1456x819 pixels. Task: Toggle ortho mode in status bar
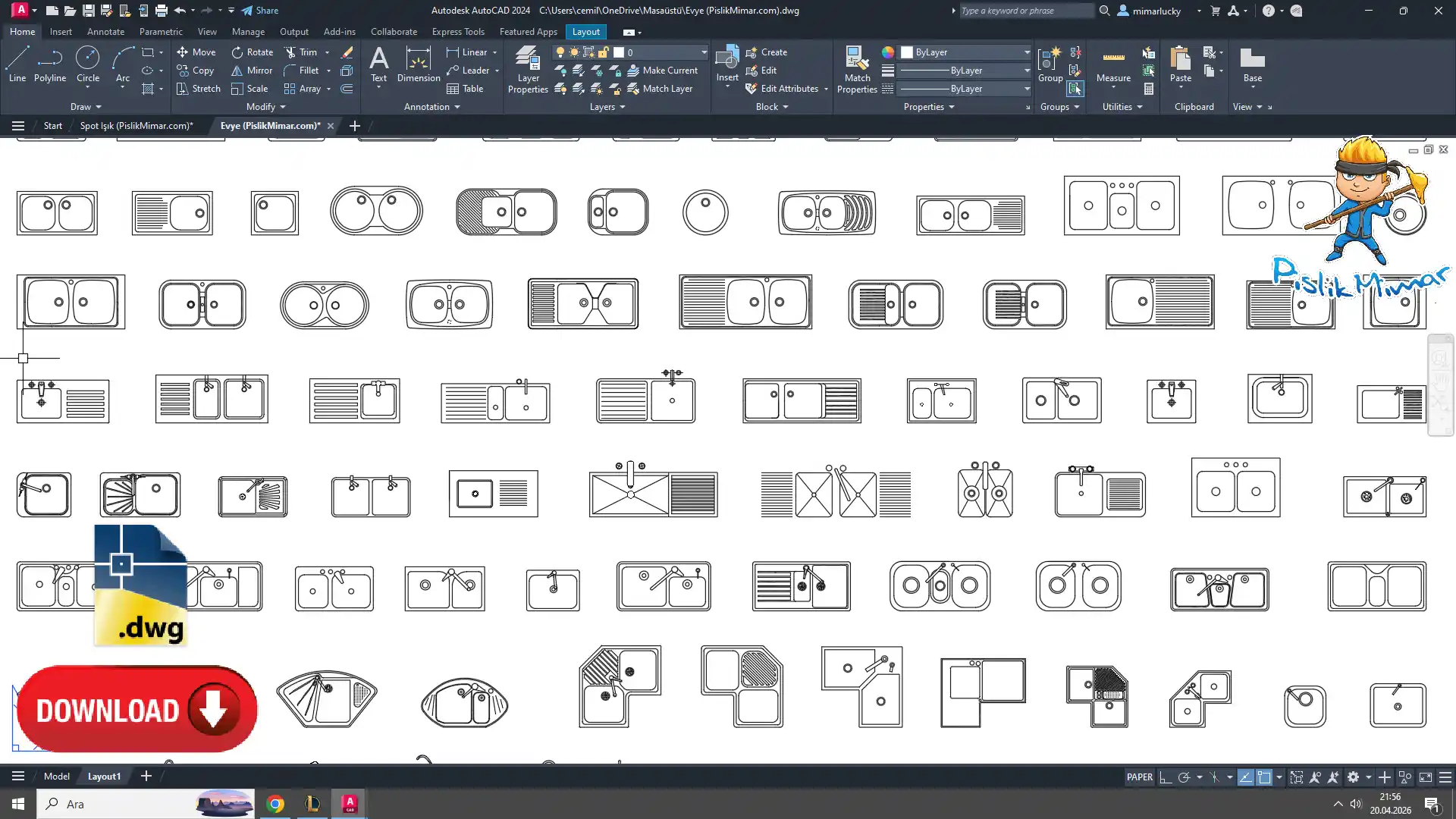tap(1166, 777)
